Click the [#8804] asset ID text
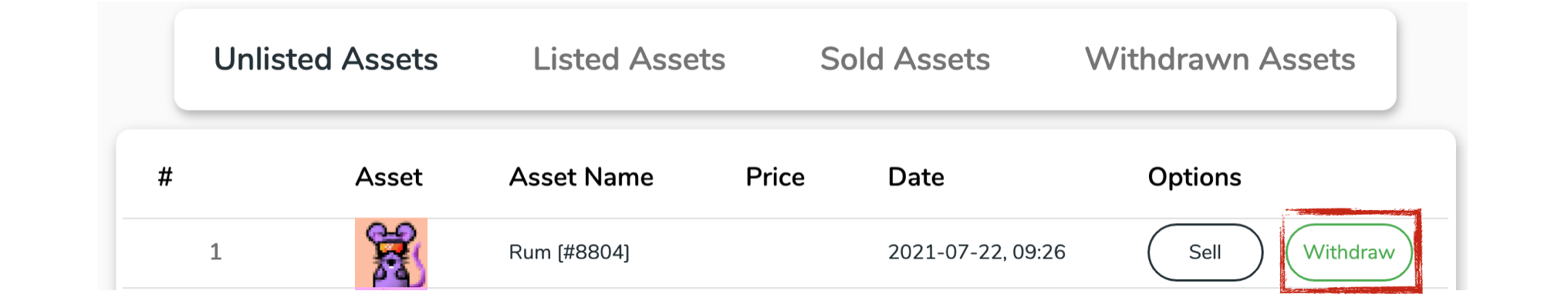The width and height of the screenshot is (1568, 301). point(593,252)
